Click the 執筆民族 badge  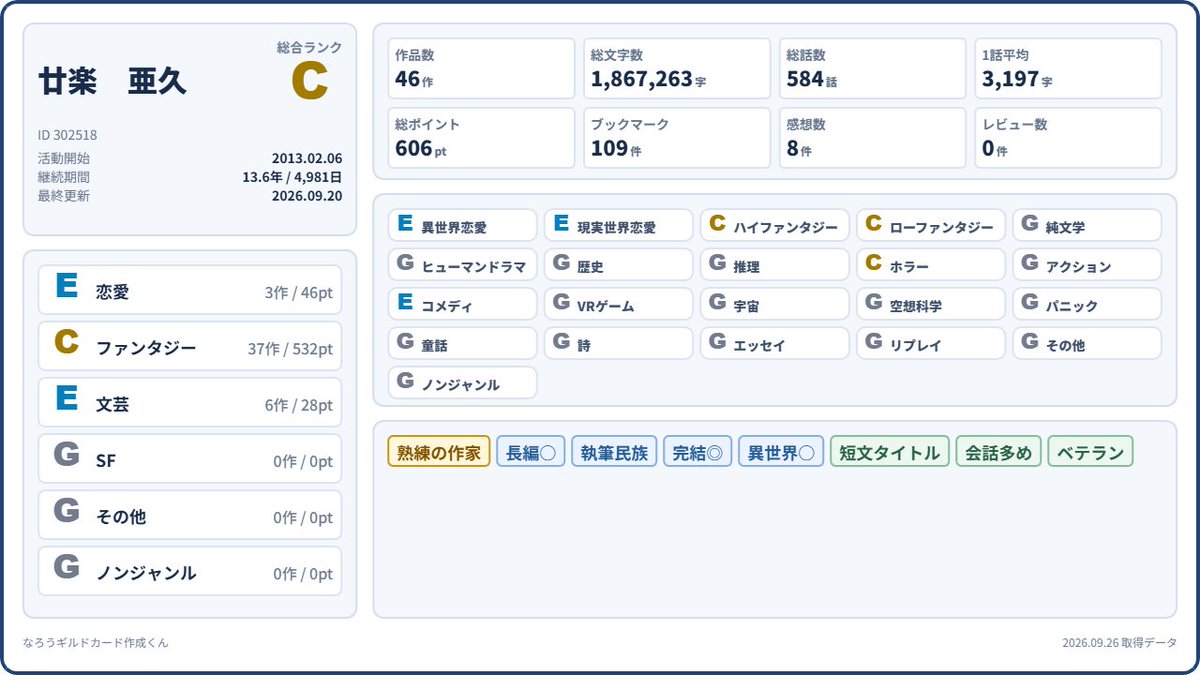tap(615, 452)
